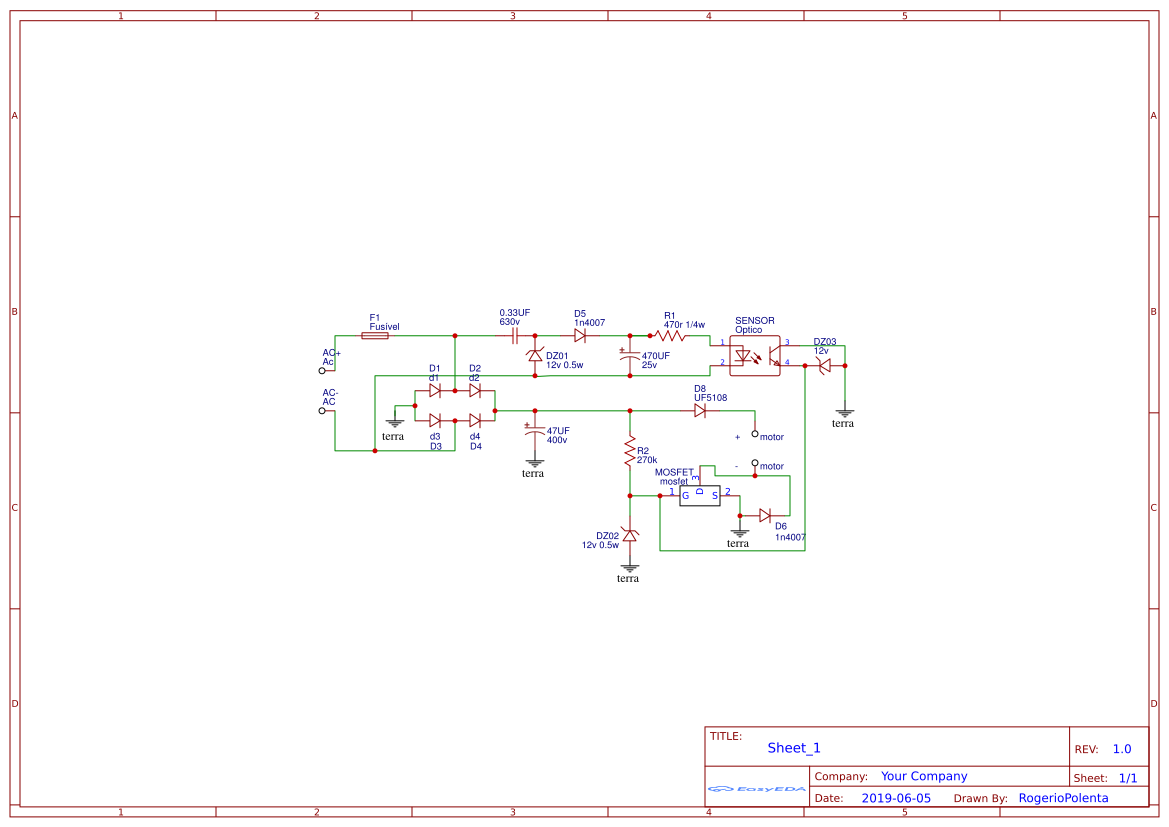
Task: Select the '470r 1/4w' value label
Action: click(x=684, y=325)
